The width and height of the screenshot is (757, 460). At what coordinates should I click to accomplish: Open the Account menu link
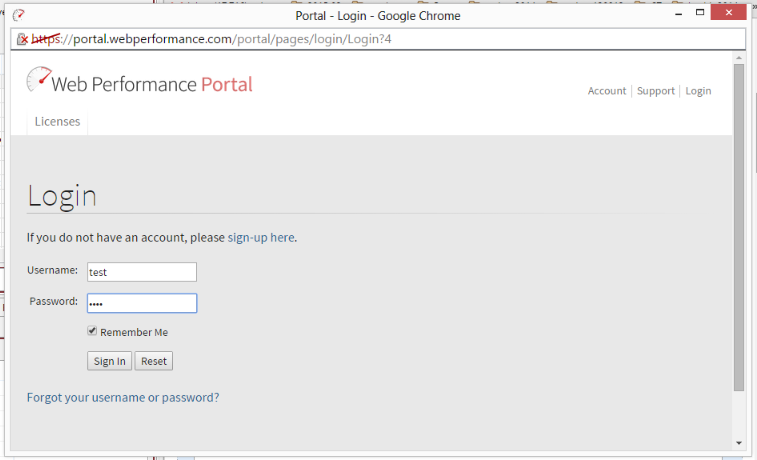click(606, 91)
